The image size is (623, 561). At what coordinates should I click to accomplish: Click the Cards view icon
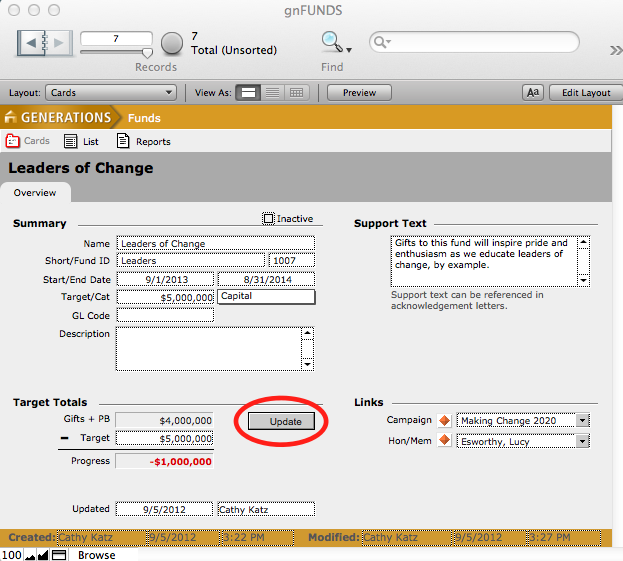coord(13,141)
